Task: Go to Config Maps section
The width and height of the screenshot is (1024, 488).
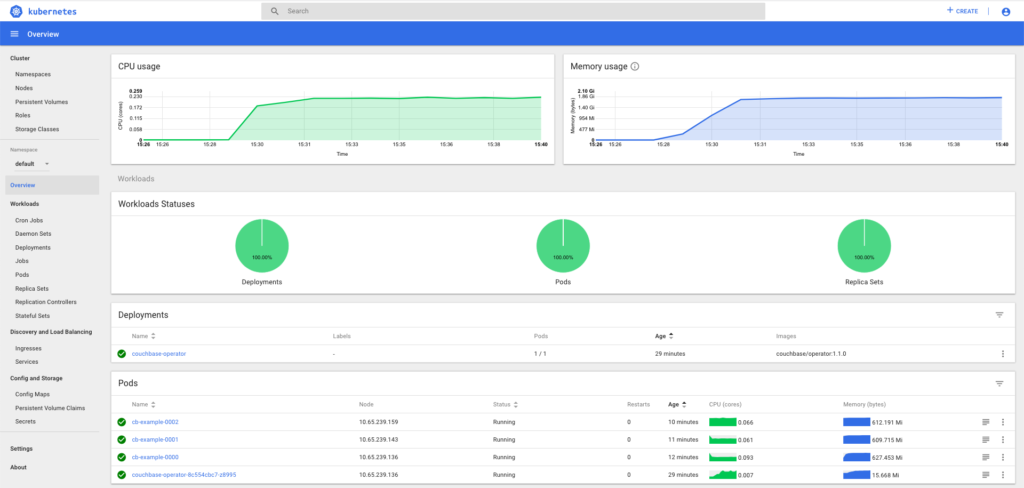Action: 33,394
